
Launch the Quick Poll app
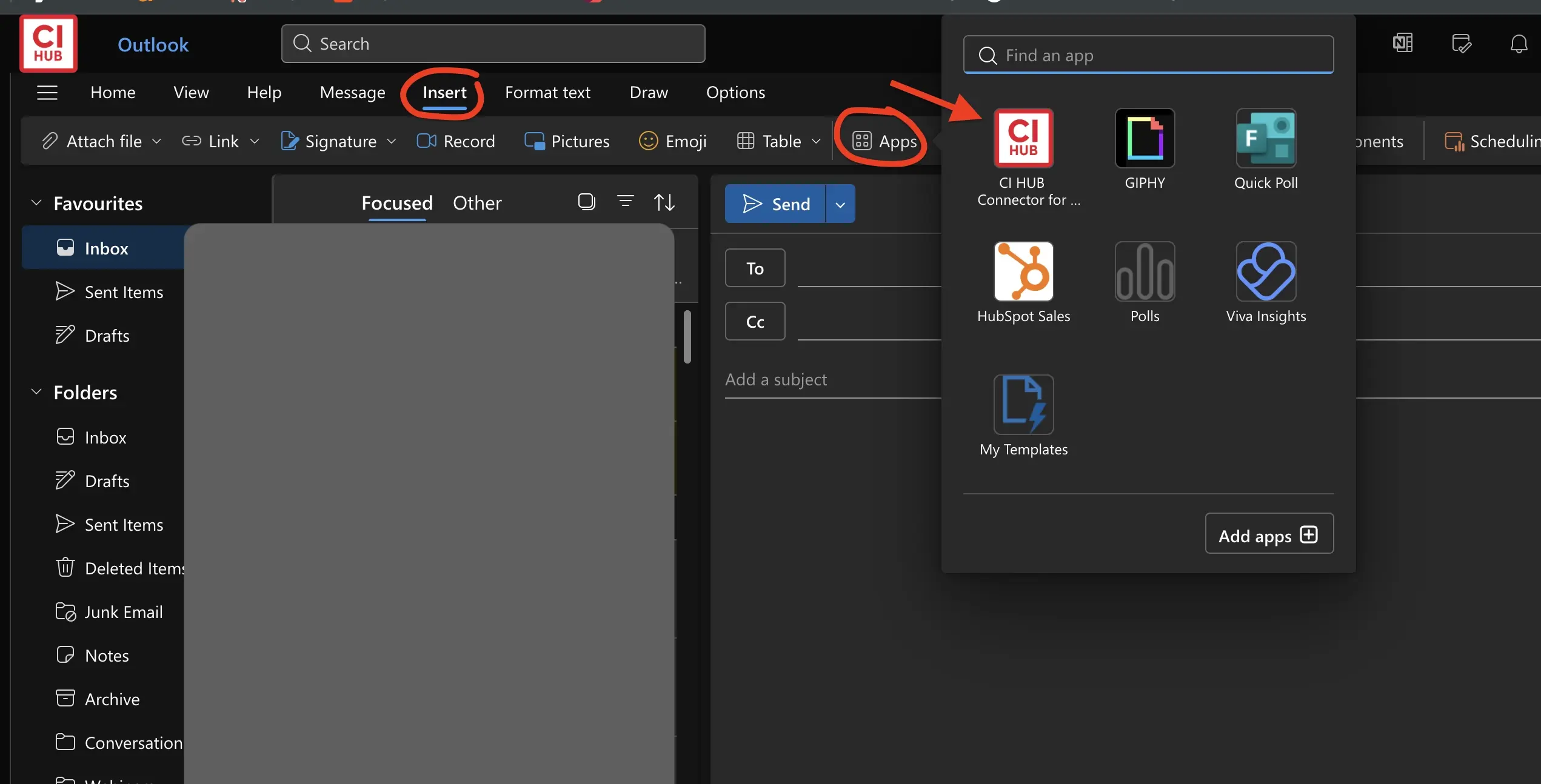pos(1266,149)
